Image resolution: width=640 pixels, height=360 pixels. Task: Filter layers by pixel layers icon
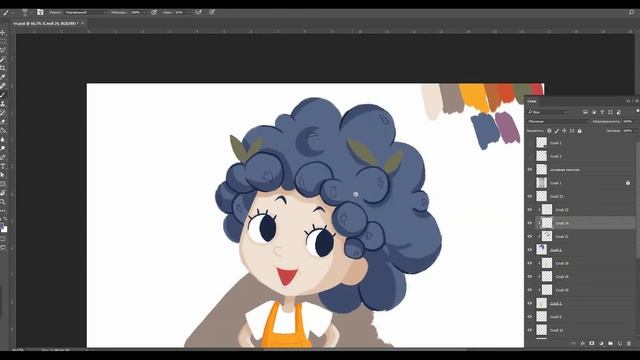click(585, 112)
